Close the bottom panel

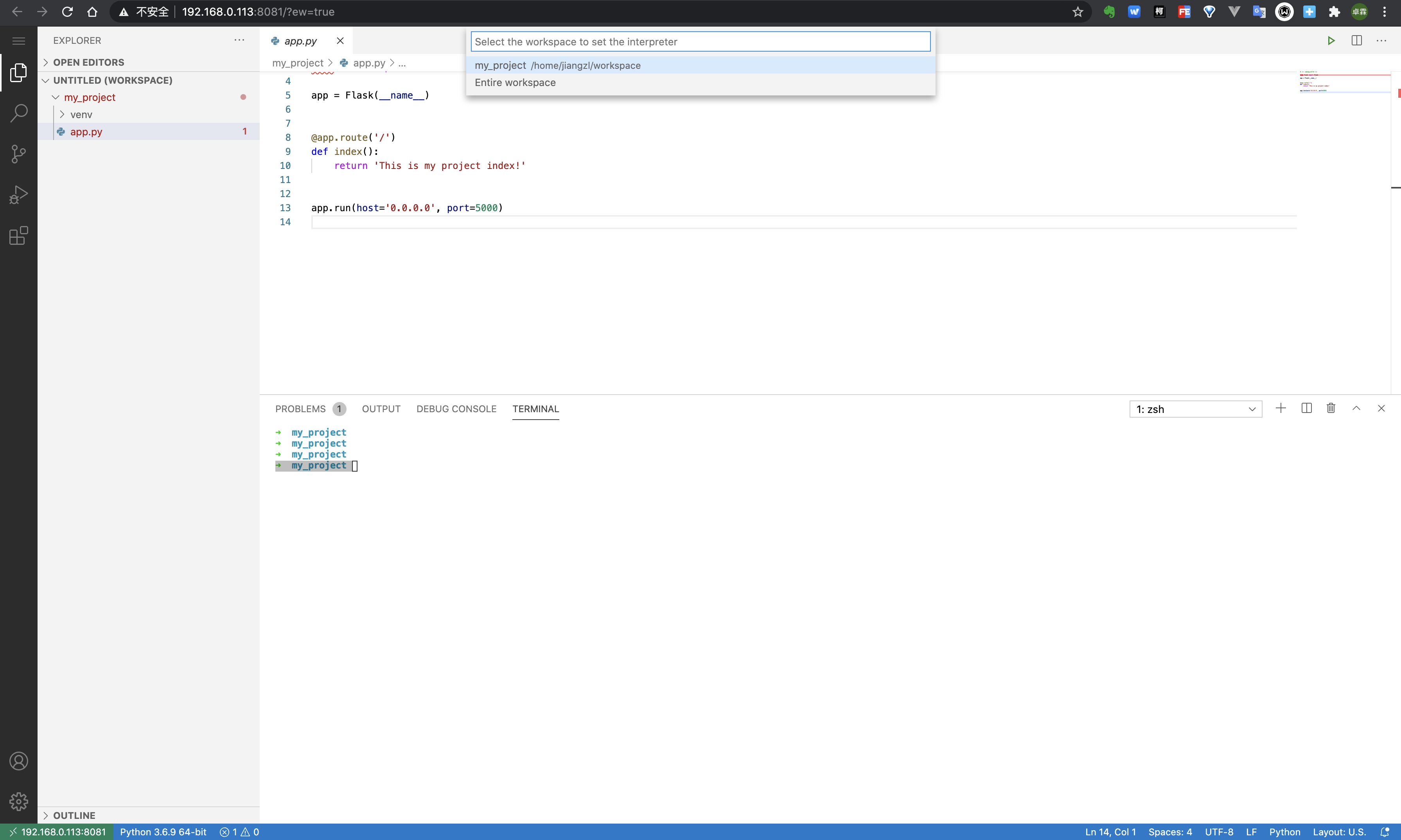click(1381, 409)
